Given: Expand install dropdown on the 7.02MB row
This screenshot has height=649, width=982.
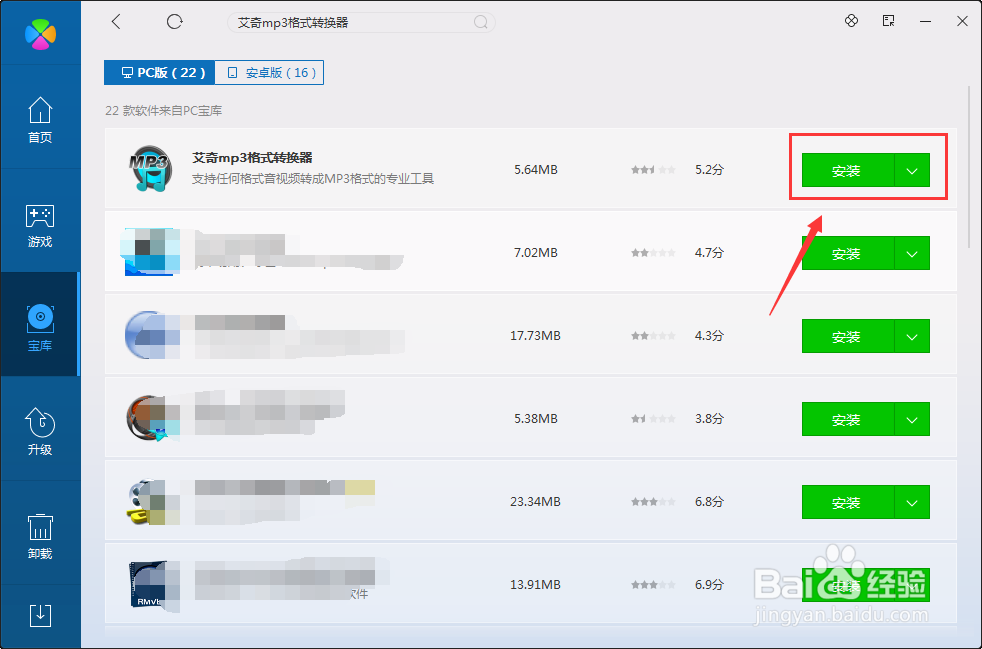Looking at the screenshot, I should click(x=912, y=253).
